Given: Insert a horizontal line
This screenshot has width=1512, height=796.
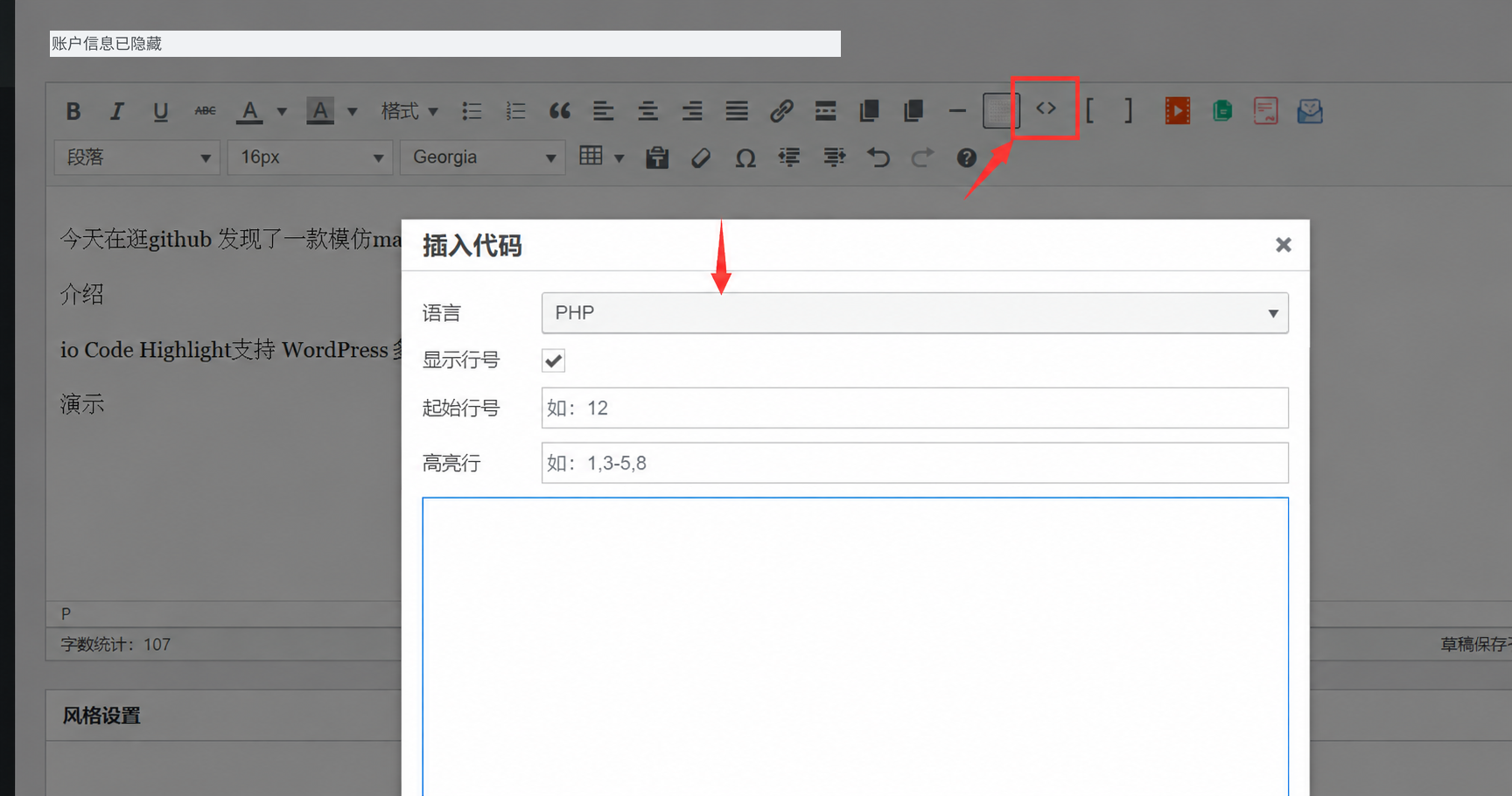Looking at the screenshot, I should (x=957, y=111).
